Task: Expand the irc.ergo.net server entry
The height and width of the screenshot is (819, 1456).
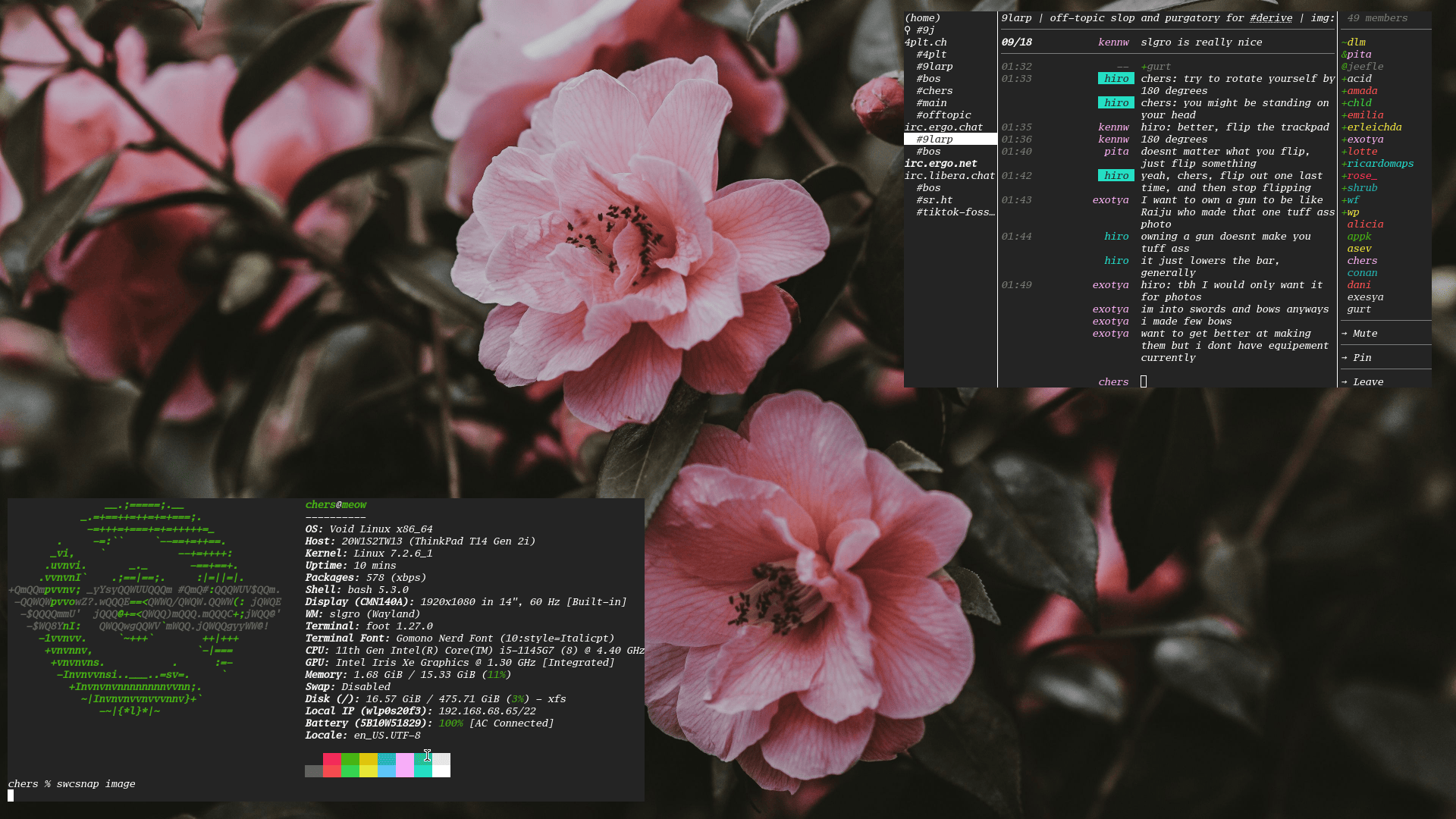Action: [x=940, y=164]
